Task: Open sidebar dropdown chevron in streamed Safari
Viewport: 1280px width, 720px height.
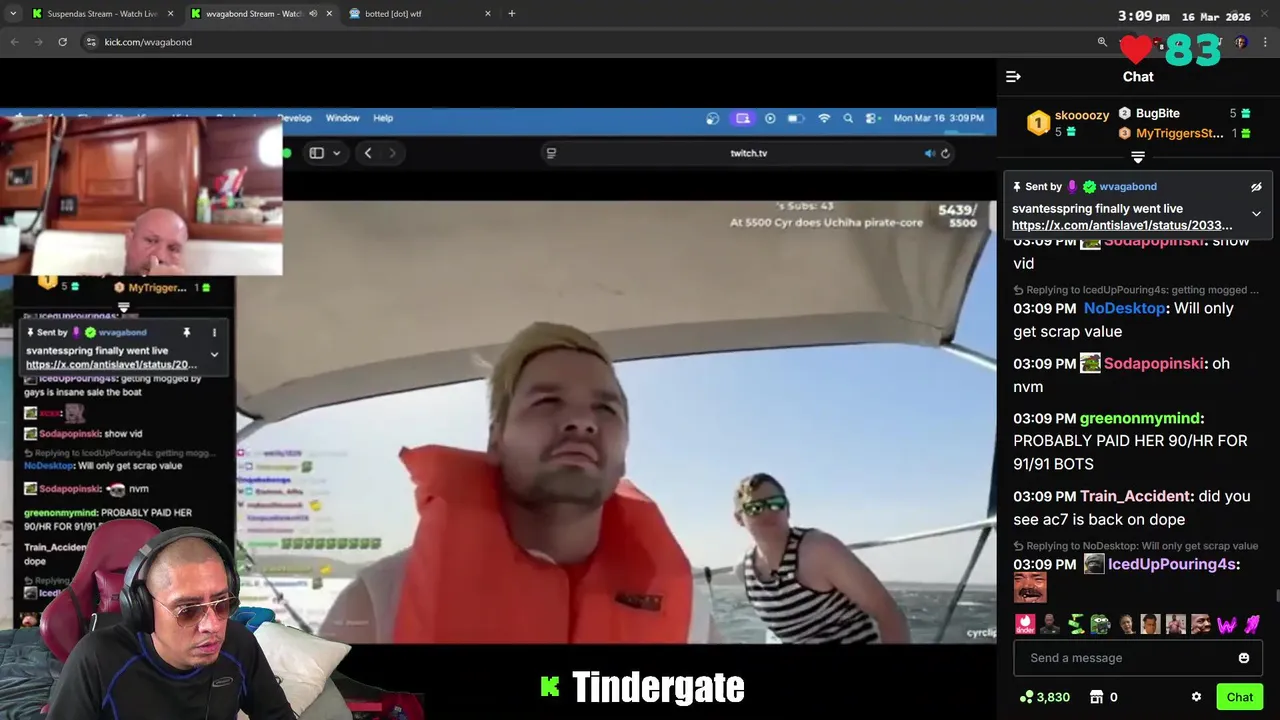Action: coord(336,153)
